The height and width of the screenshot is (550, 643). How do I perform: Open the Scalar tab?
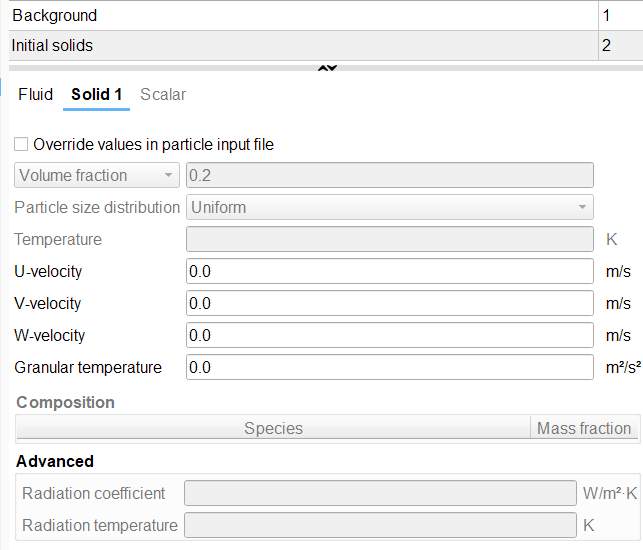[x=163, y=94]
